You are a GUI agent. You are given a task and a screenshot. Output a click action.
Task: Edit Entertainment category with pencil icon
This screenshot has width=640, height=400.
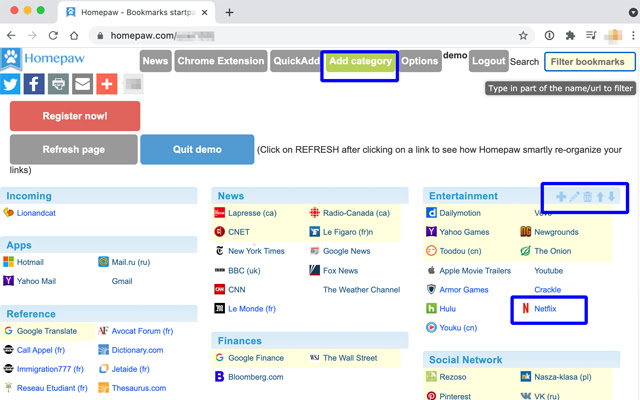574,197
